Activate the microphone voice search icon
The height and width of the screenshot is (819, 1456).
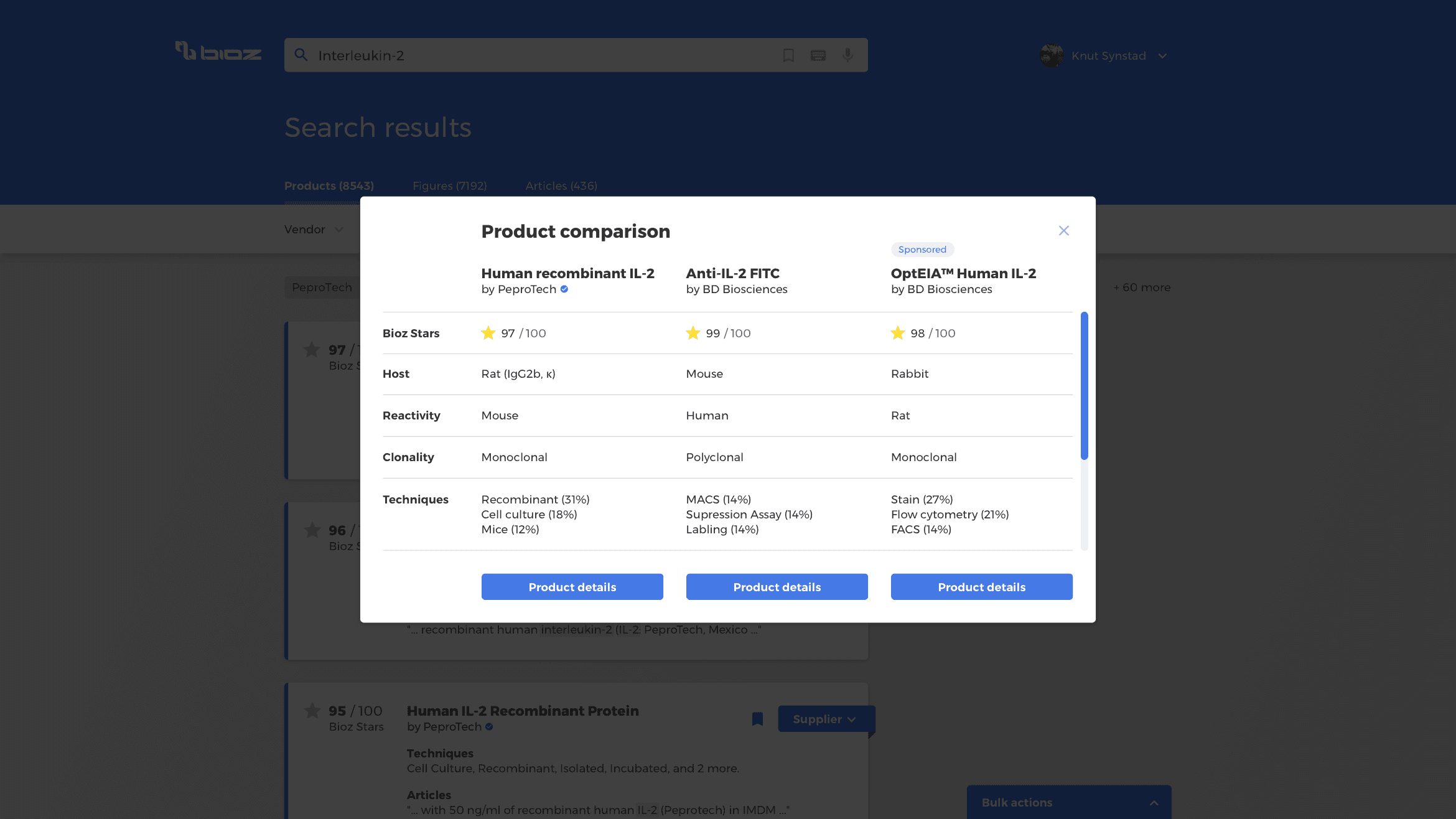(847, 55)
